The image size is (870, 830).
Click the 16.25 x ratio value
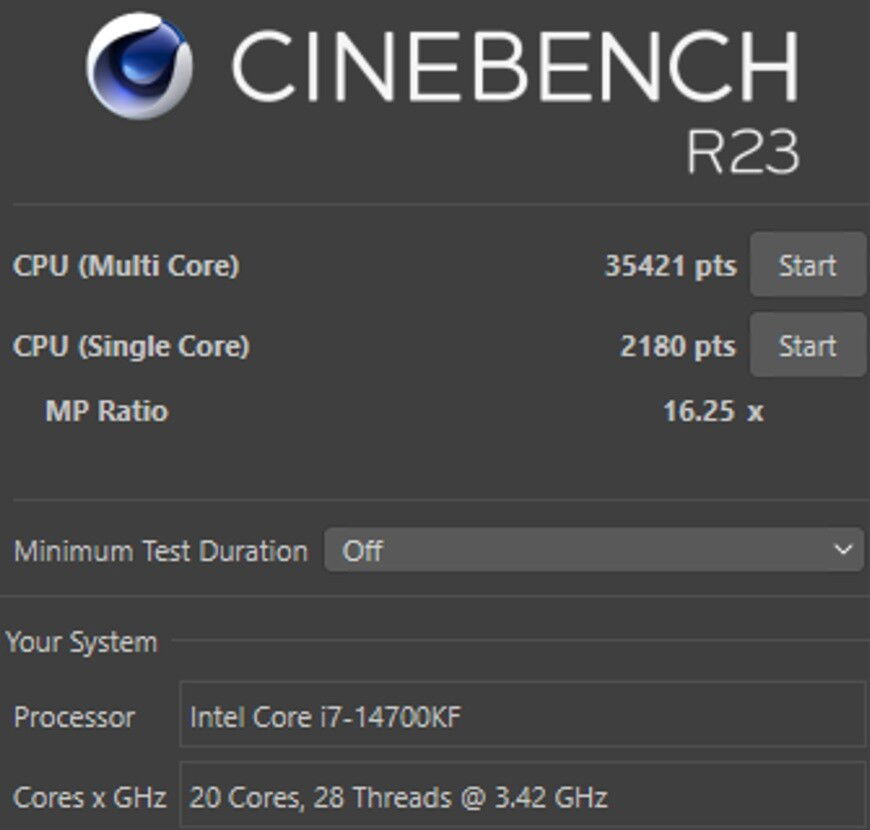click(x=712, y=411)
